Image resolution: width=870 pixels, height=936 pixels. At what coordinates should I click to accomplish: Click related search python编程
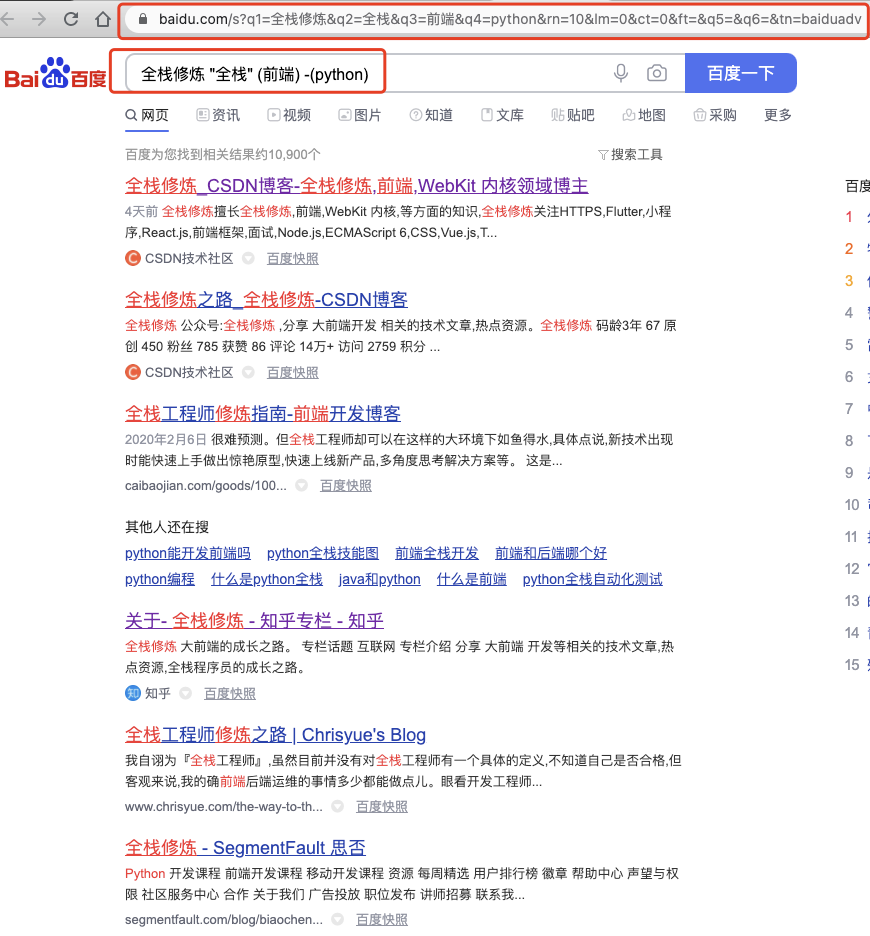coord(160,580)
